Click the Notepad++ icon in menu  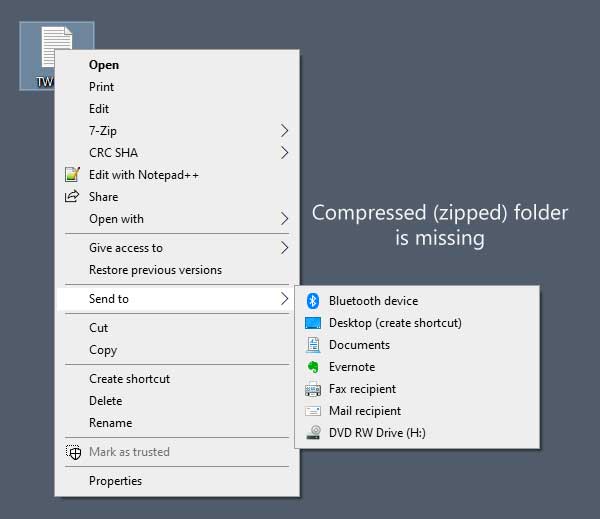click(x=72, y=175)
